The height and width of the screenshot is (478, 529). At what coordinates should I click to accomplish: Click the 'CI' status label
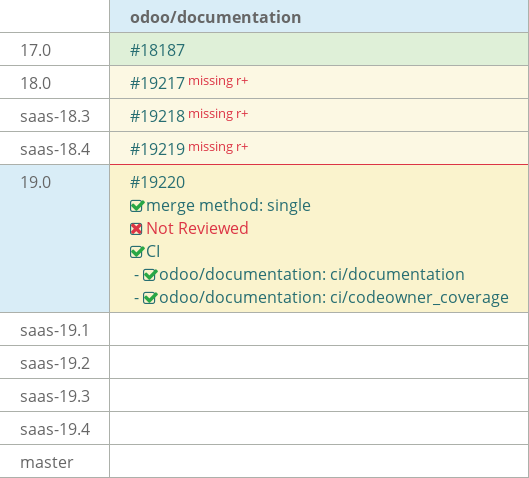(153, 252)
